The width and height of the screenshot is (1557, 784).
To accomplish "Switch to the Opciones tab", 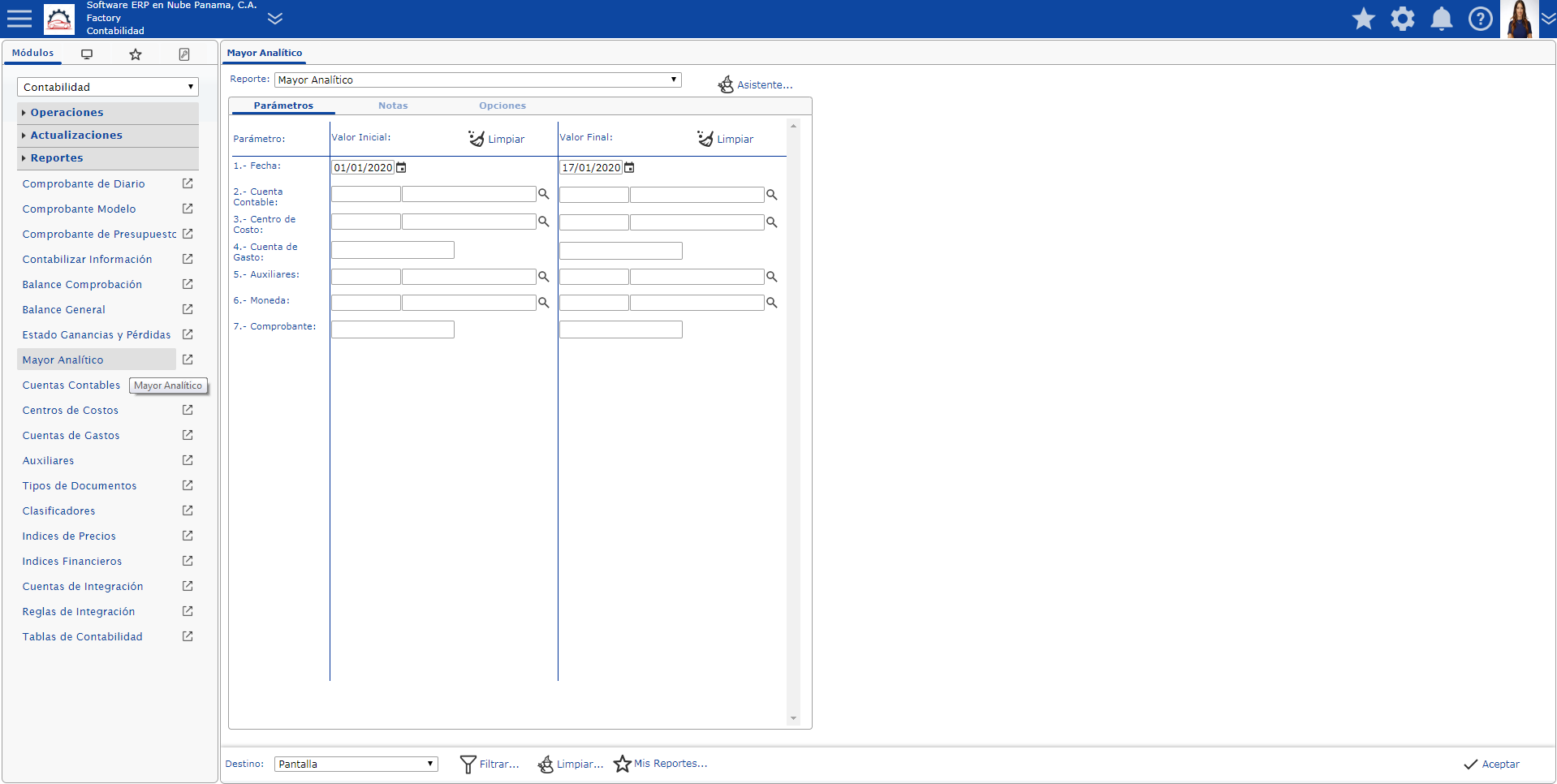I will [x=502, y=106].
